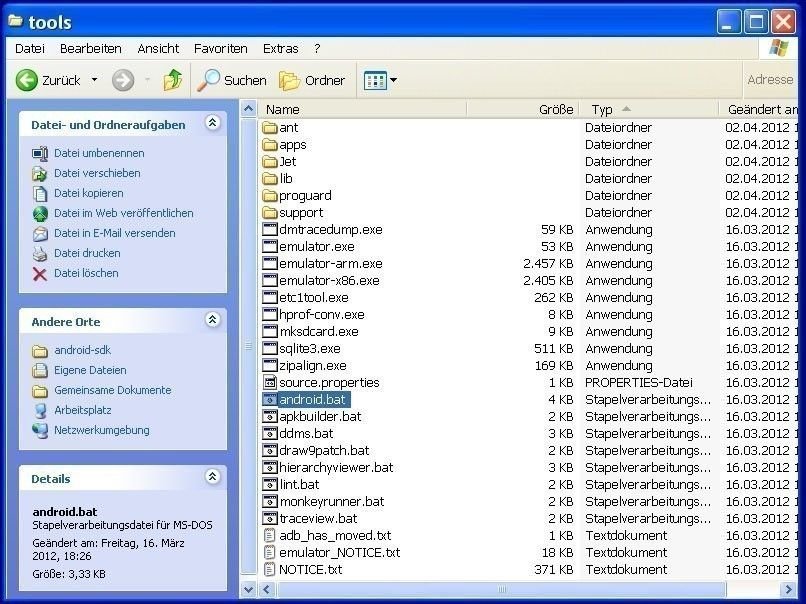Select the file name dmtracedump.exe
This screenshot has height=604, width=806.
[x=331, y=229]
